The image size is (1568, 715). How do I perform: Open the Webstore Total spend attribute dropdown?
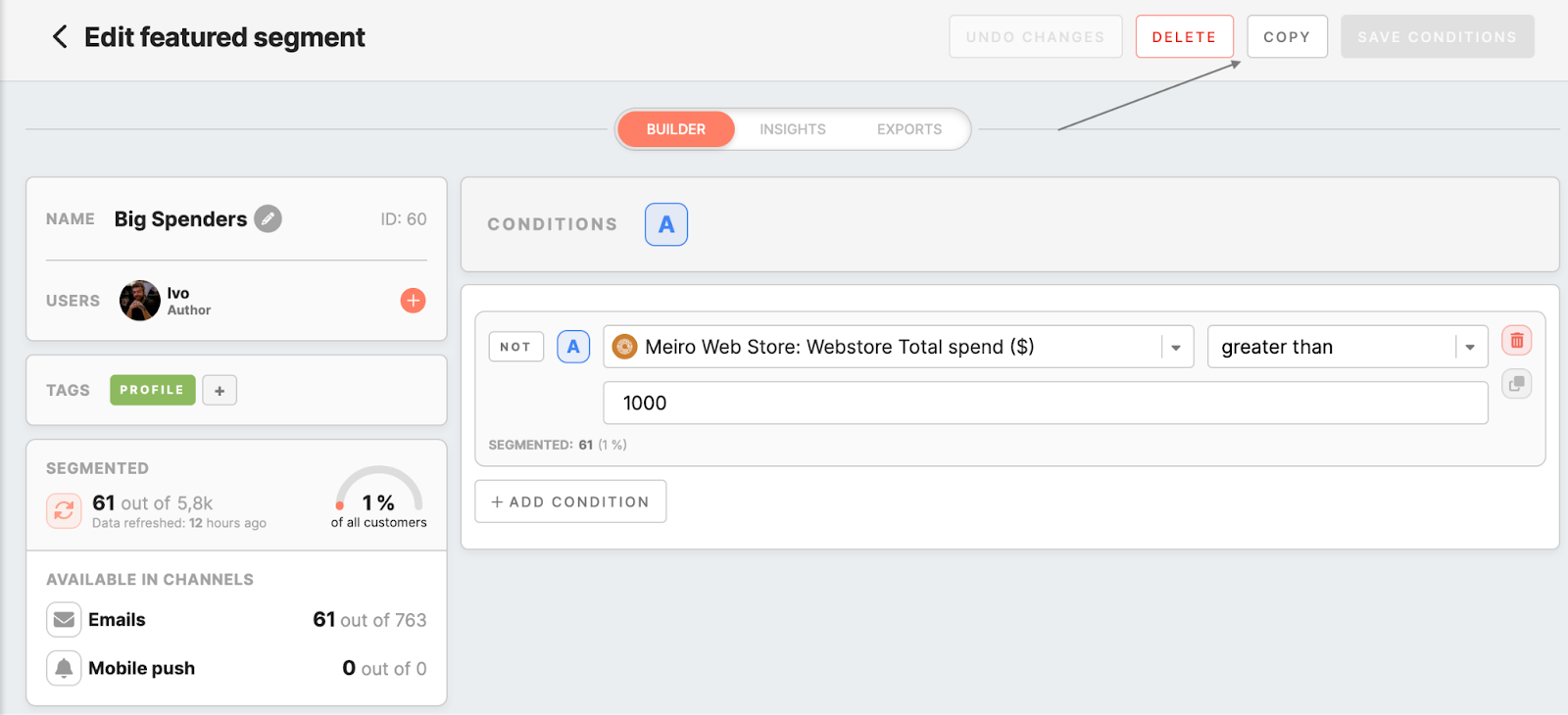1175,347
